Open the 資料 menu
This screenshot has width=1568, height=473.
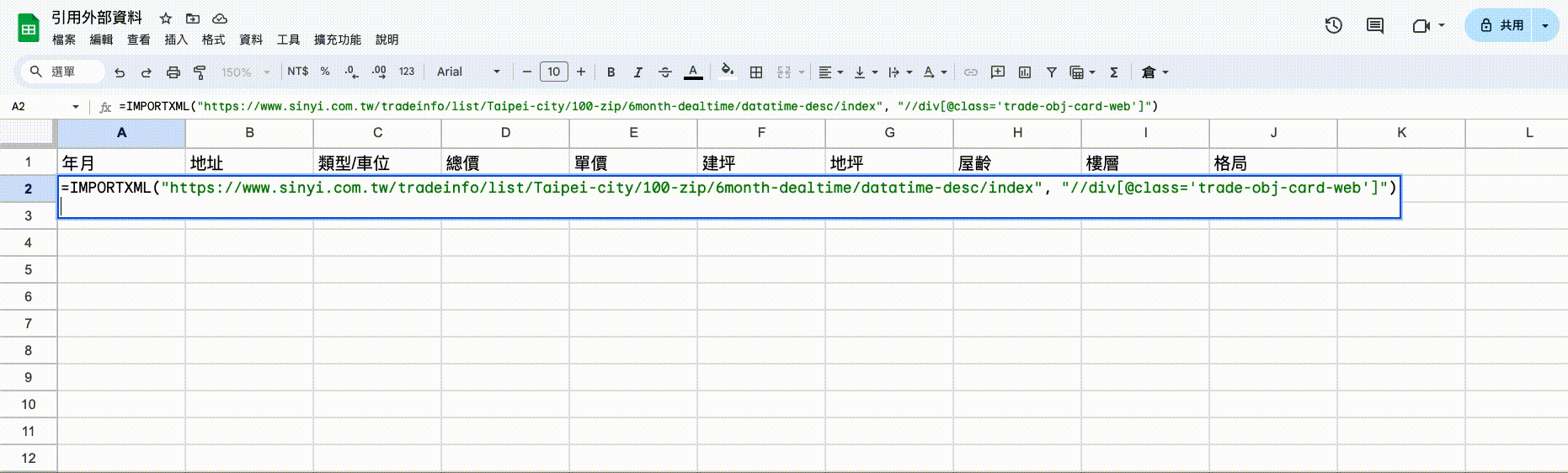click(x=251, y=40)
